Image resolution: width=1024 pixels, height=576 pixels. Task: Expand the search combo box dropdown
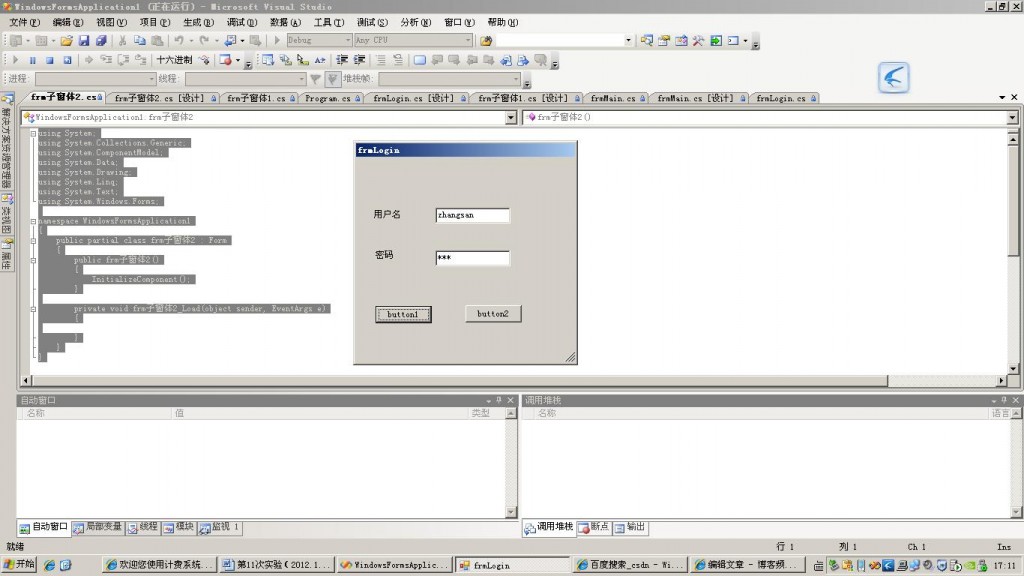pyautogui.click(x=628, y=40)
